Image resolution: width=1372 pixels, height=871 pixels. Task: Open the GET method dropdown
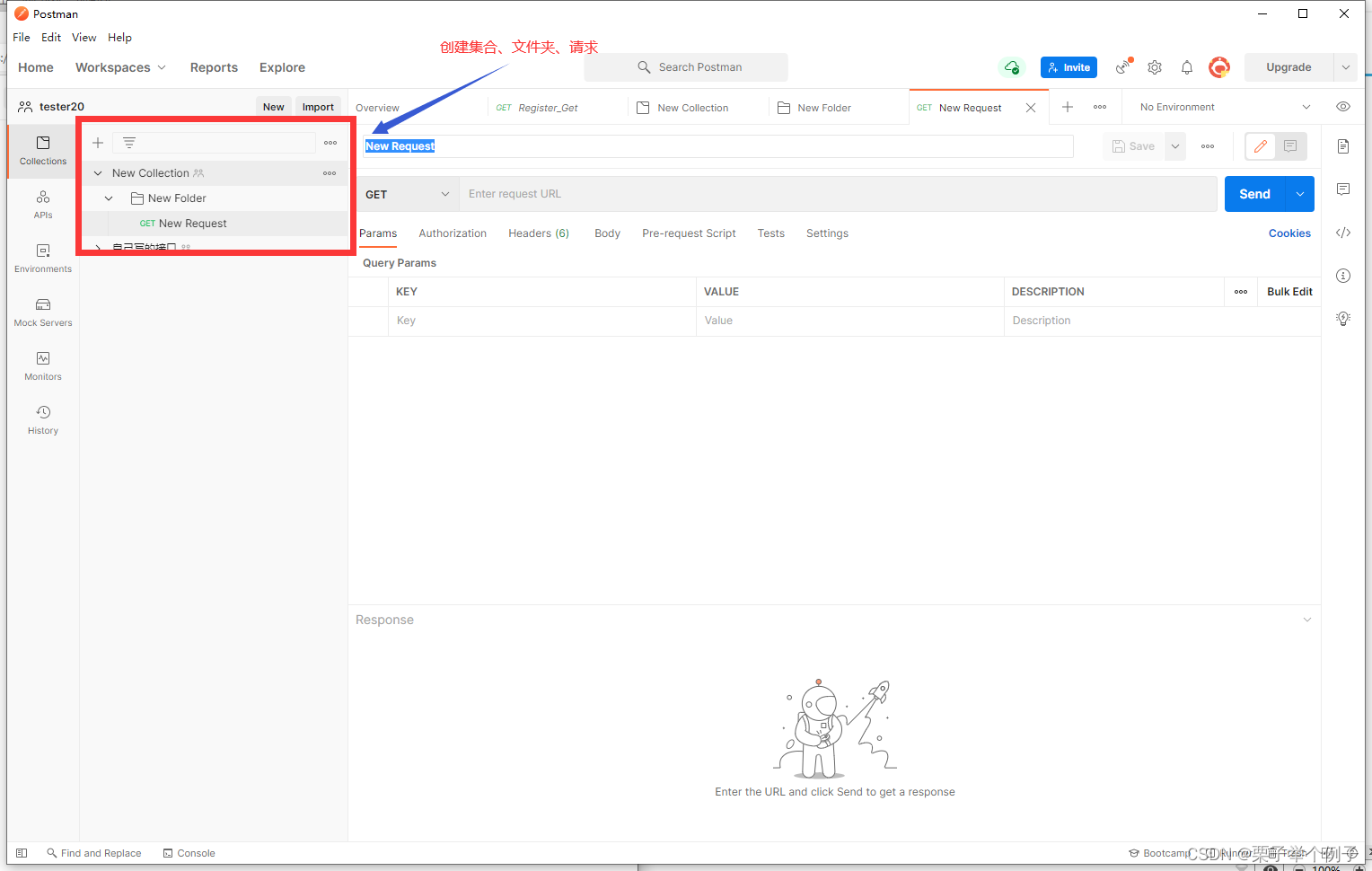407,194
